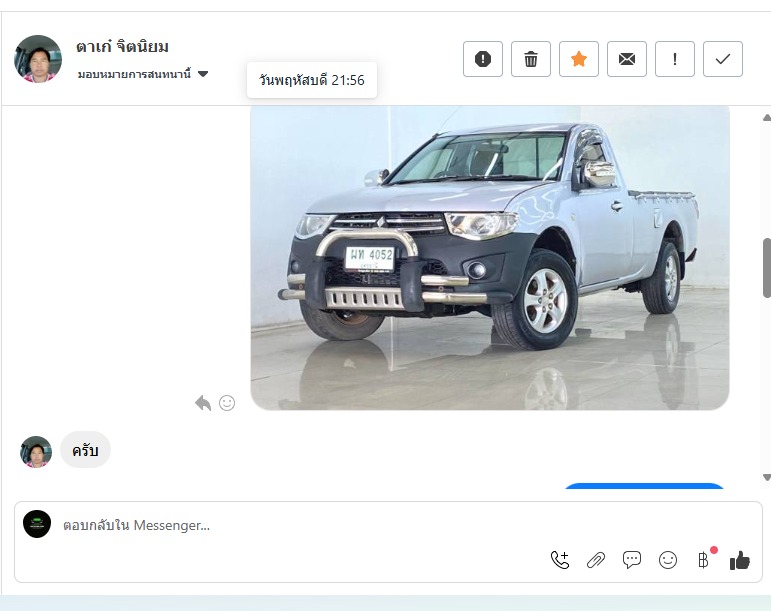
Task: Click the วันพฤหัสบดี 21:56 timestamp tooltip
Action: pos(312,80)
